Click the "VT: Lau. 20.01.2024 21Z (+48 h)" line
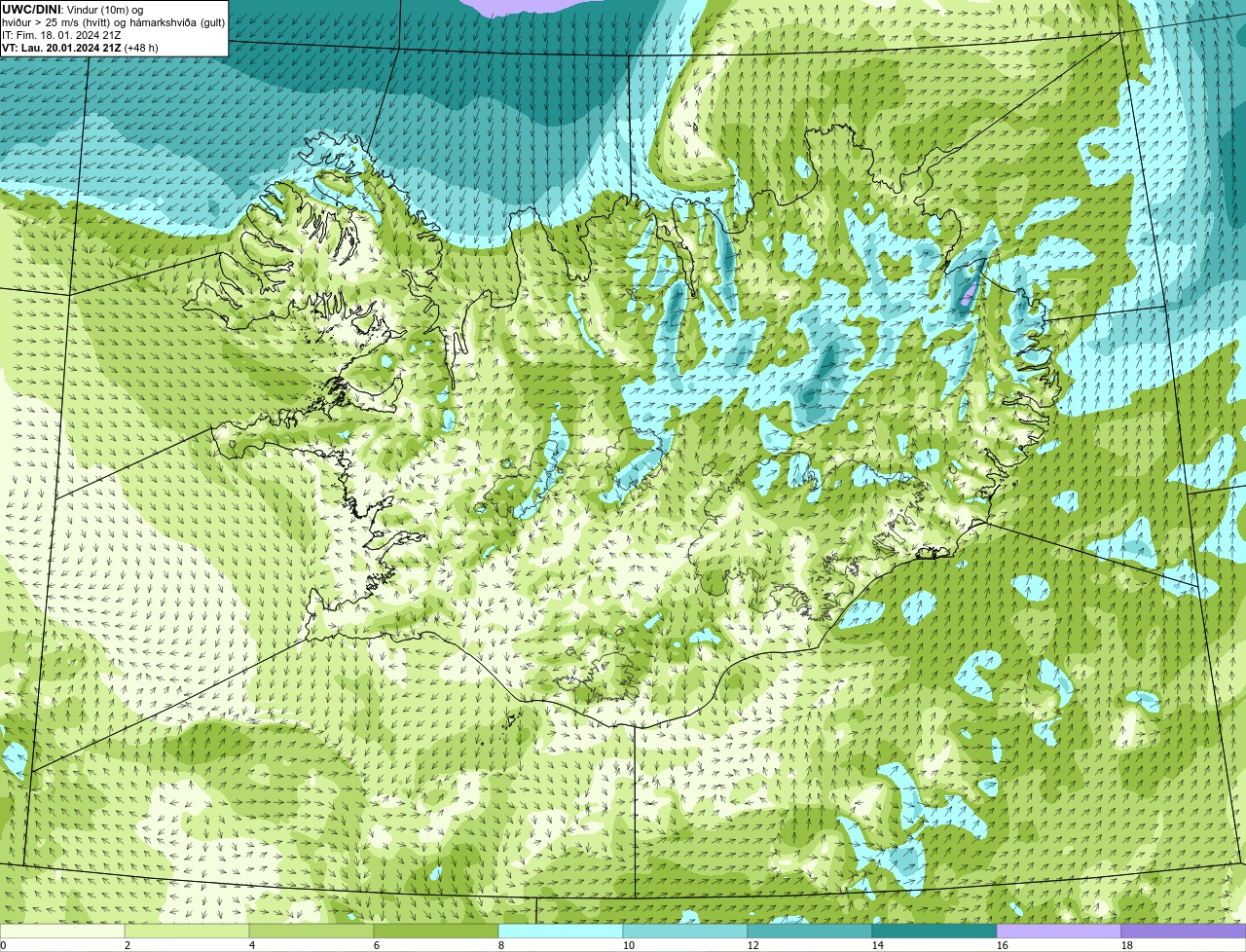This screenshot has width=1246, height=952. coord(81,47)
